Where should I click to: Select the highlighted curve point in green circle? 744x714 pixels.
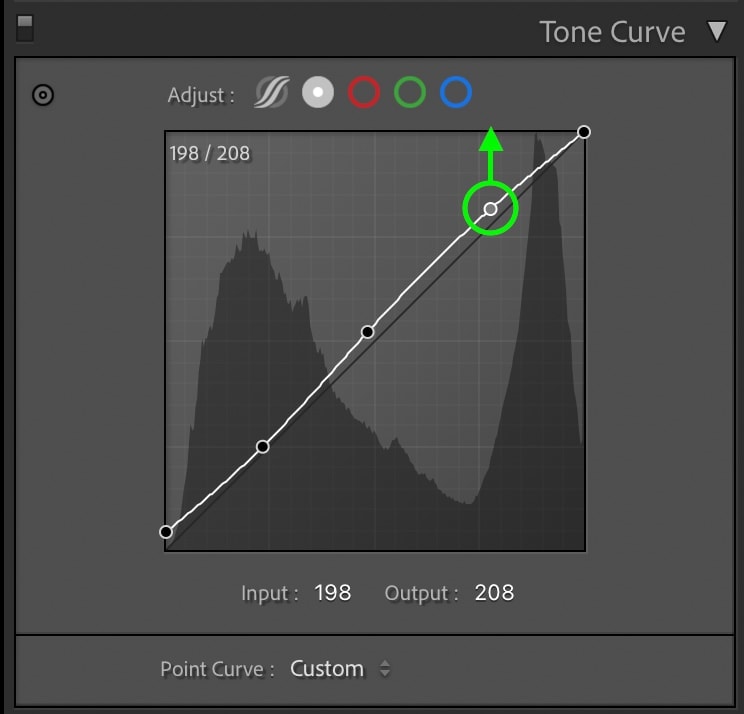[490, 209]
